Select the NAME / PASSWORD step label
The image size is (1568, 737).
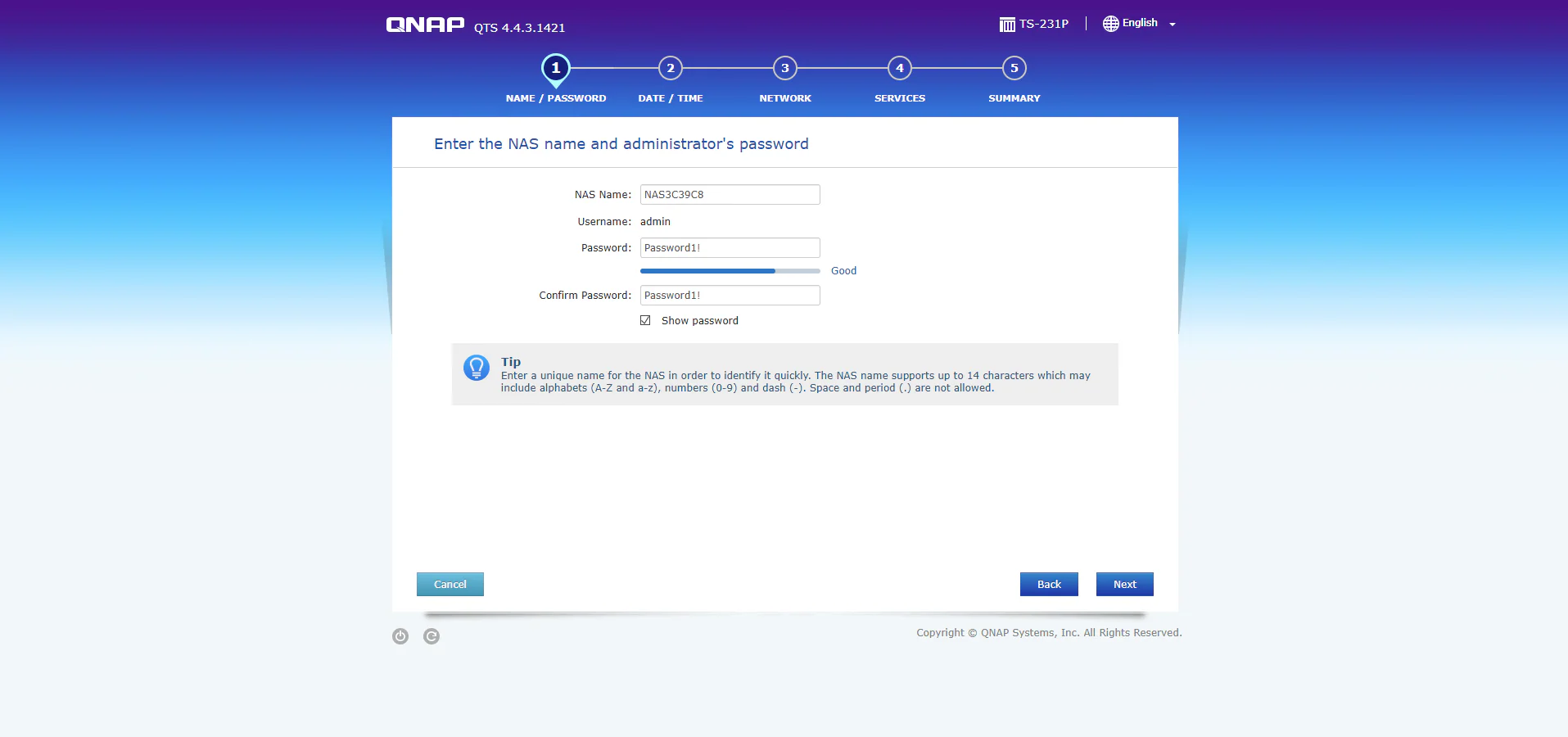click(x=556, y=98)
